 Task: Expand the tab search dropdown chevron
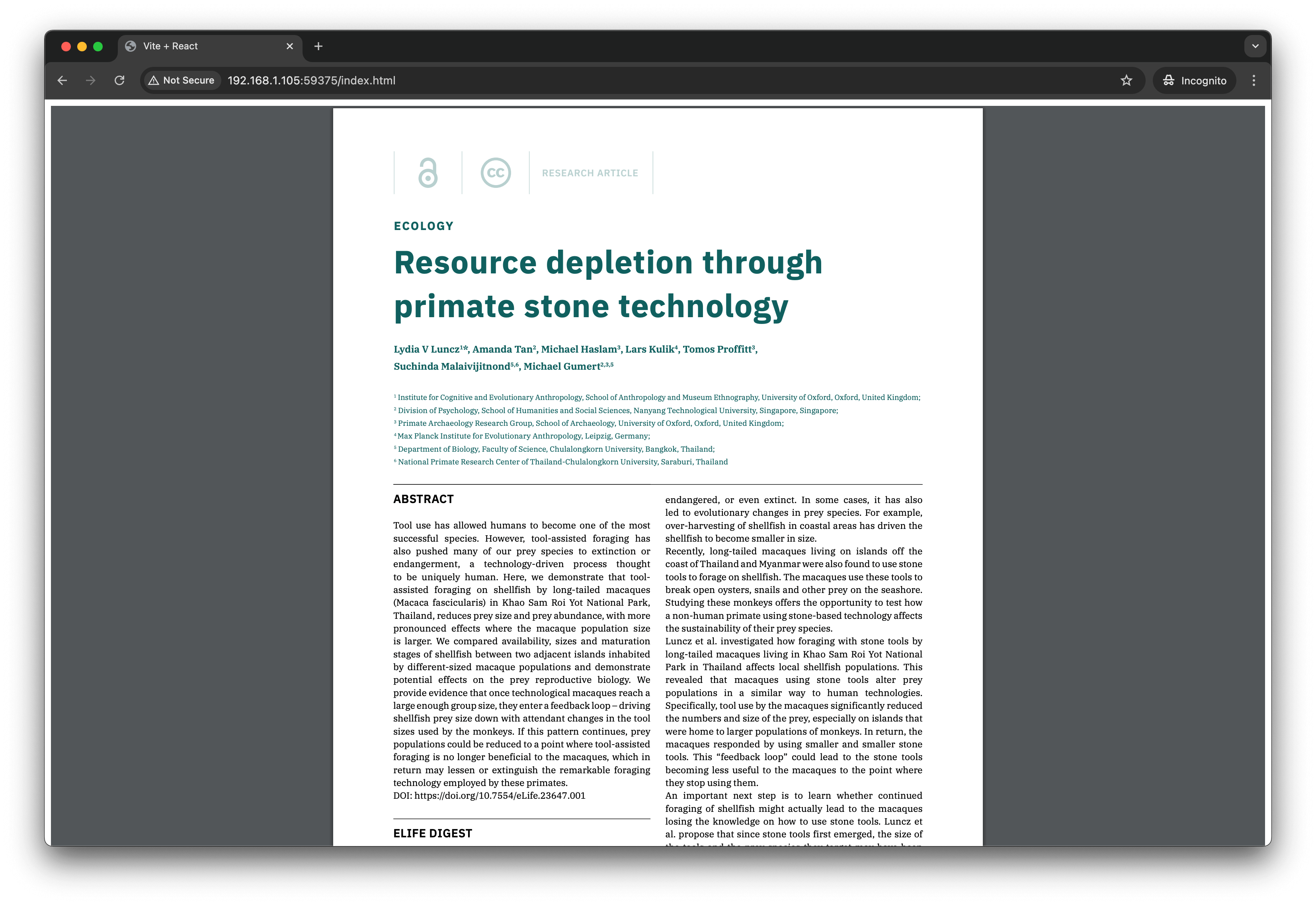click(1255, 46)
